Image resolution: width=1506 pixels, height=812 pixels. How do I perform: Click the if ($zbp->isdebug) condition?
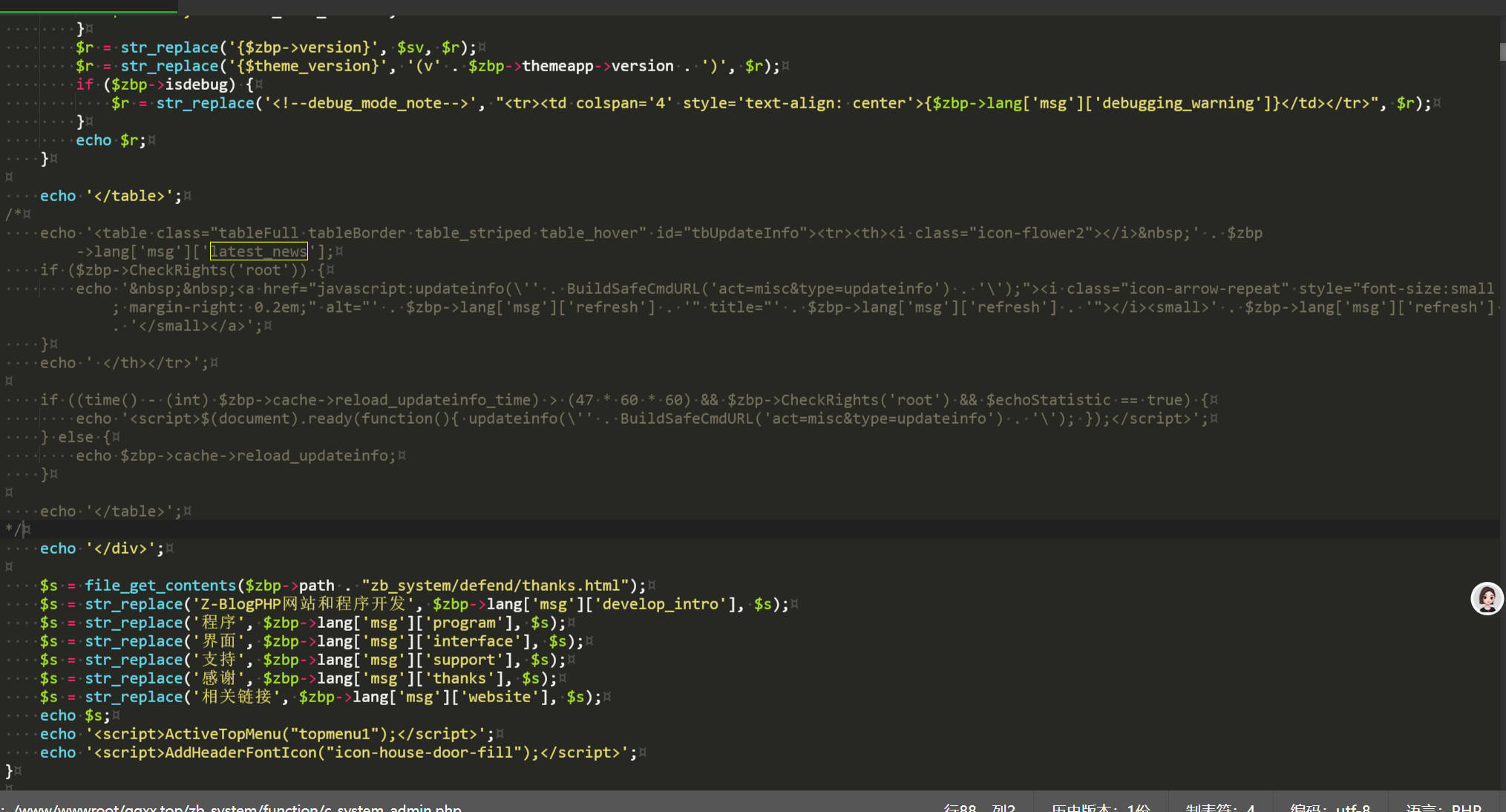click(x=164, y=85)
